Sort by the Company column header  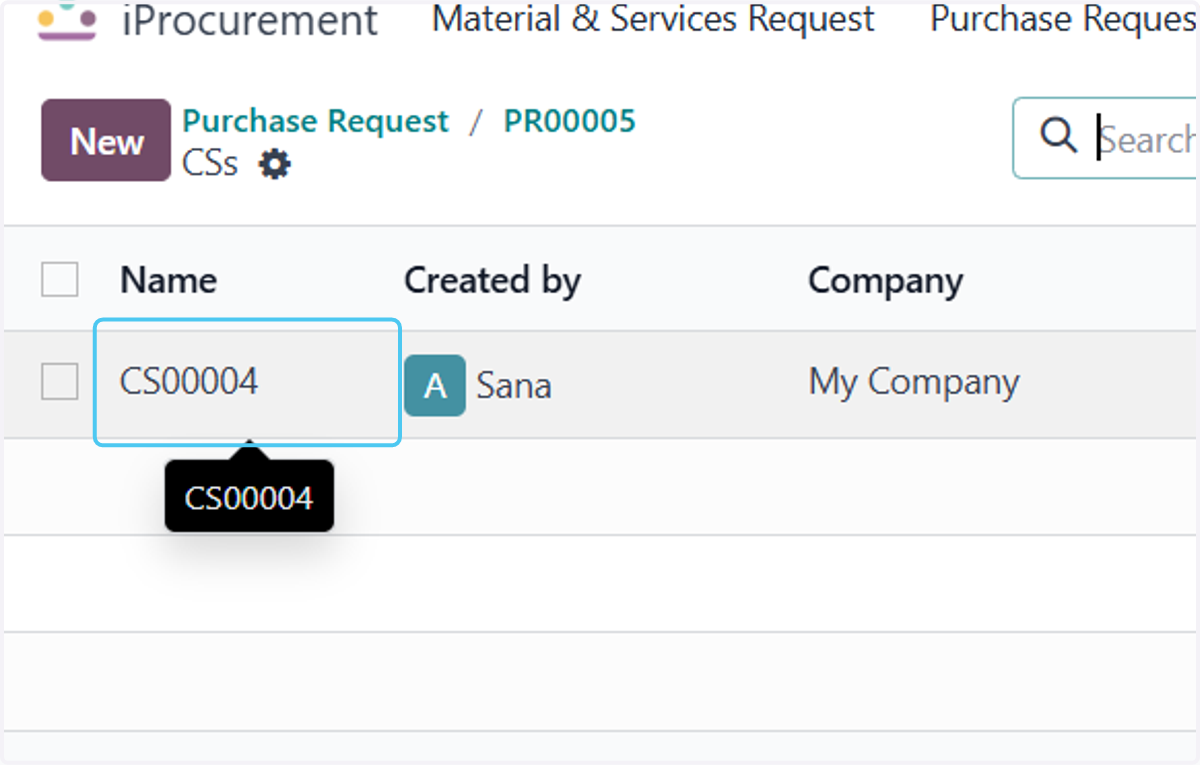(885, 281)
